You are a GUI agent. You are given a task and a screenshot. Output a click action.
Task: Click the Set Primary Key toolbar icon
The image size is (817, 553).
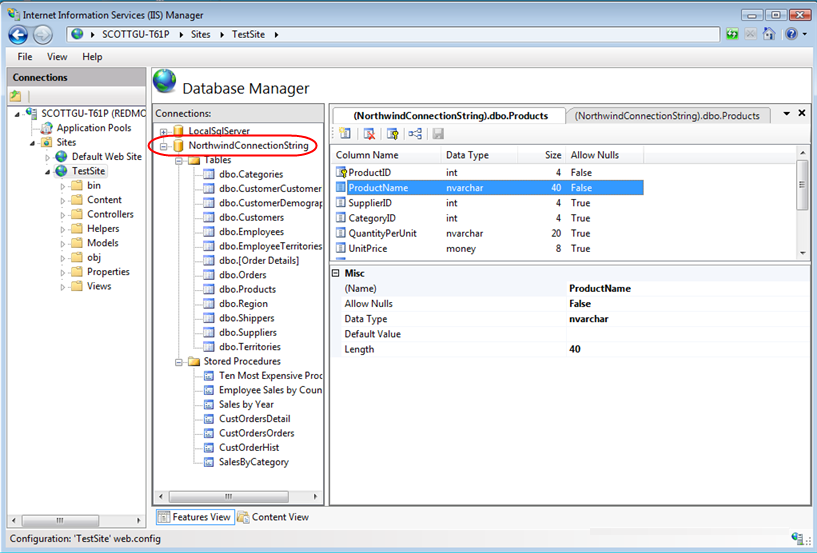[x=392, y=133]
